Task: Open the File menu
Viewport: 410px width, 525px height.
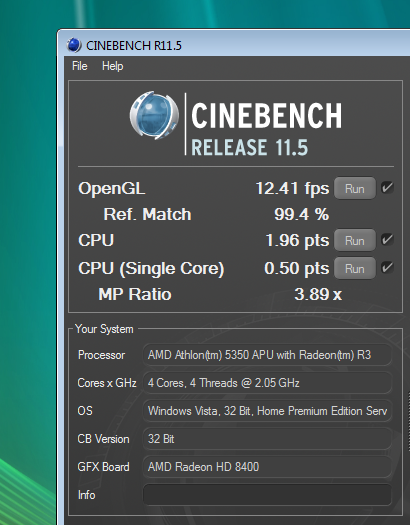Action: click(x=80, y=66)
